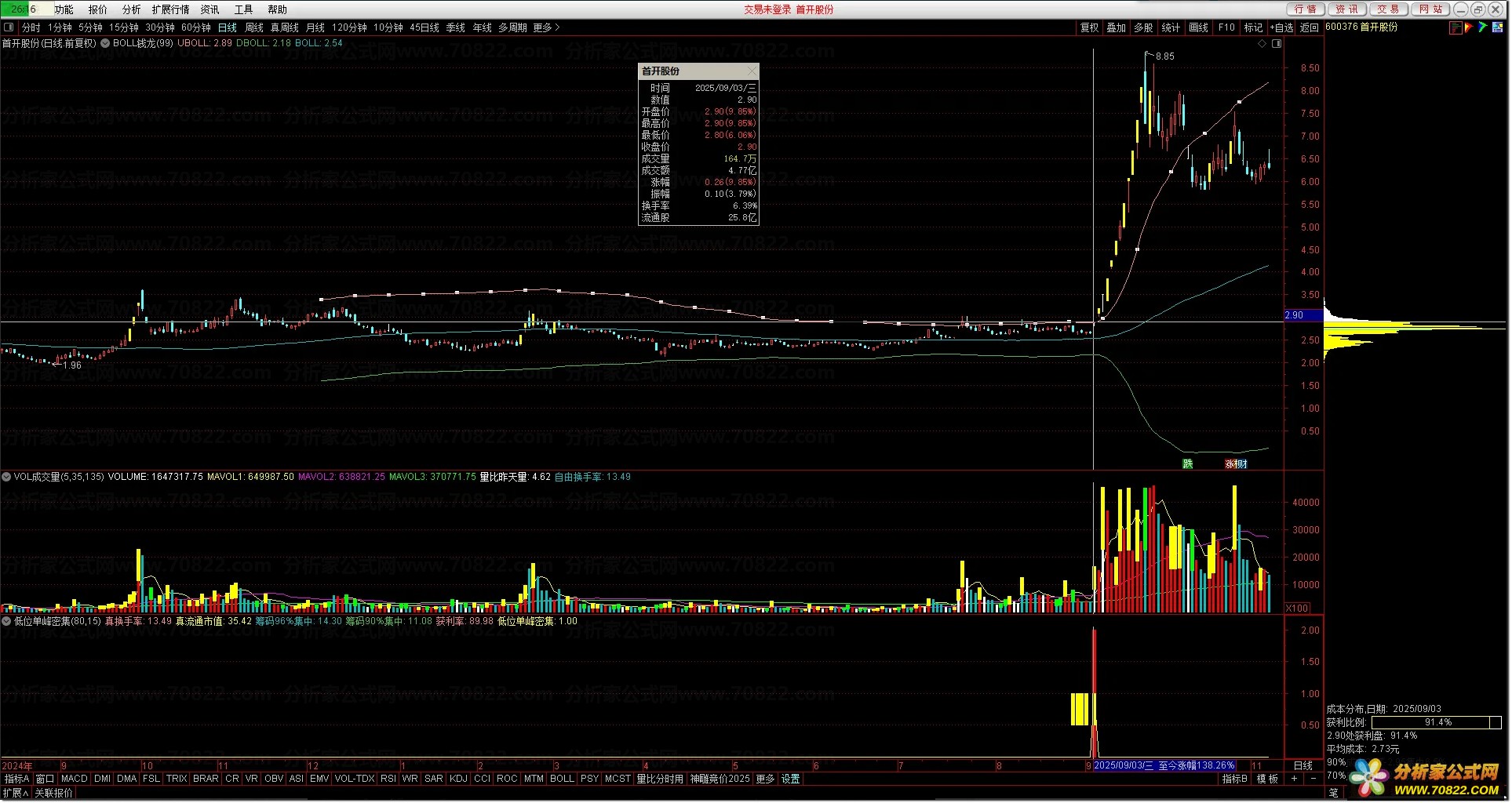Click the green-blue arrow icon in right panel
This screenshot has height=803, width=1512.
(x=1483, y=27)
